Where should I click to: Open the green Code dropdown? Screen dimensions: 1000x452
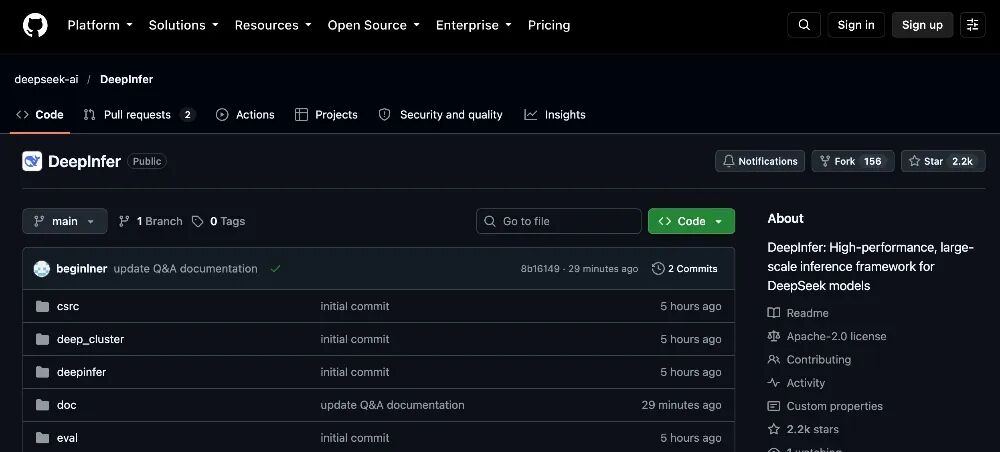pyautogui.click(x=691, y=221)
